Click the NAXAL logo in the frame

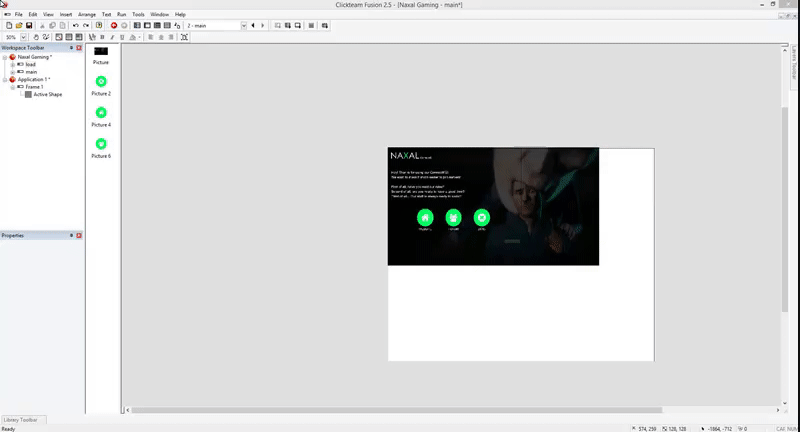click(411, 156)
